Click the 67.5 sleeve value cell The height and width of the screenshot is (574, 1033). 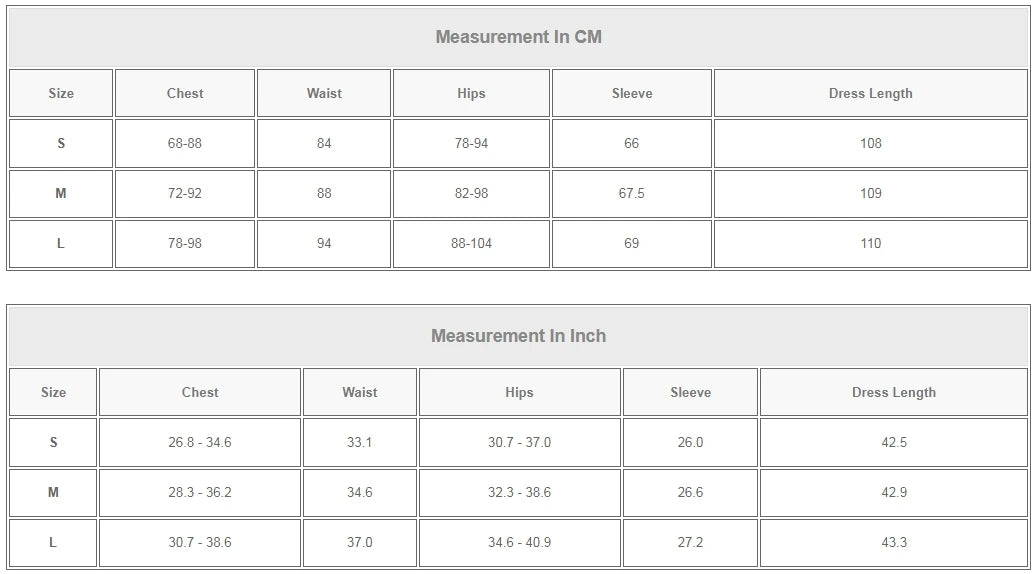click(x=632, y=194)
